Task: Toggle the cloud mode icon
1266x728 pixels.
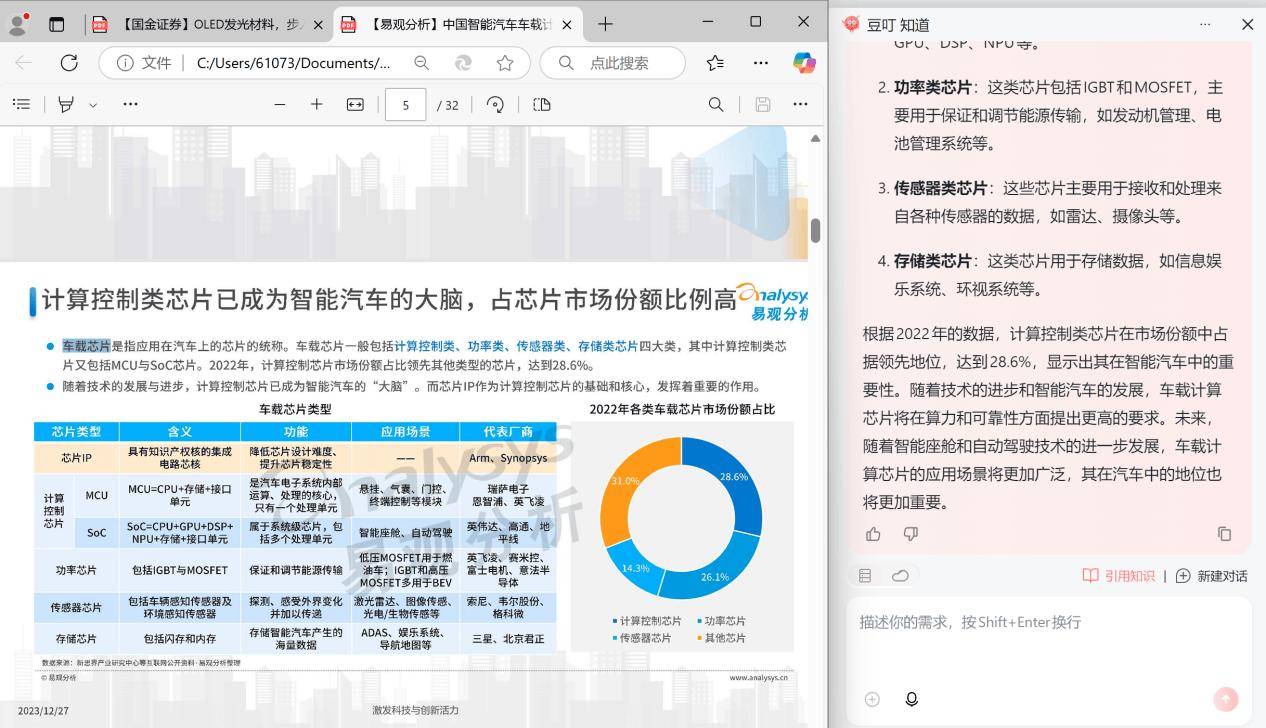Action: [900, 575]
